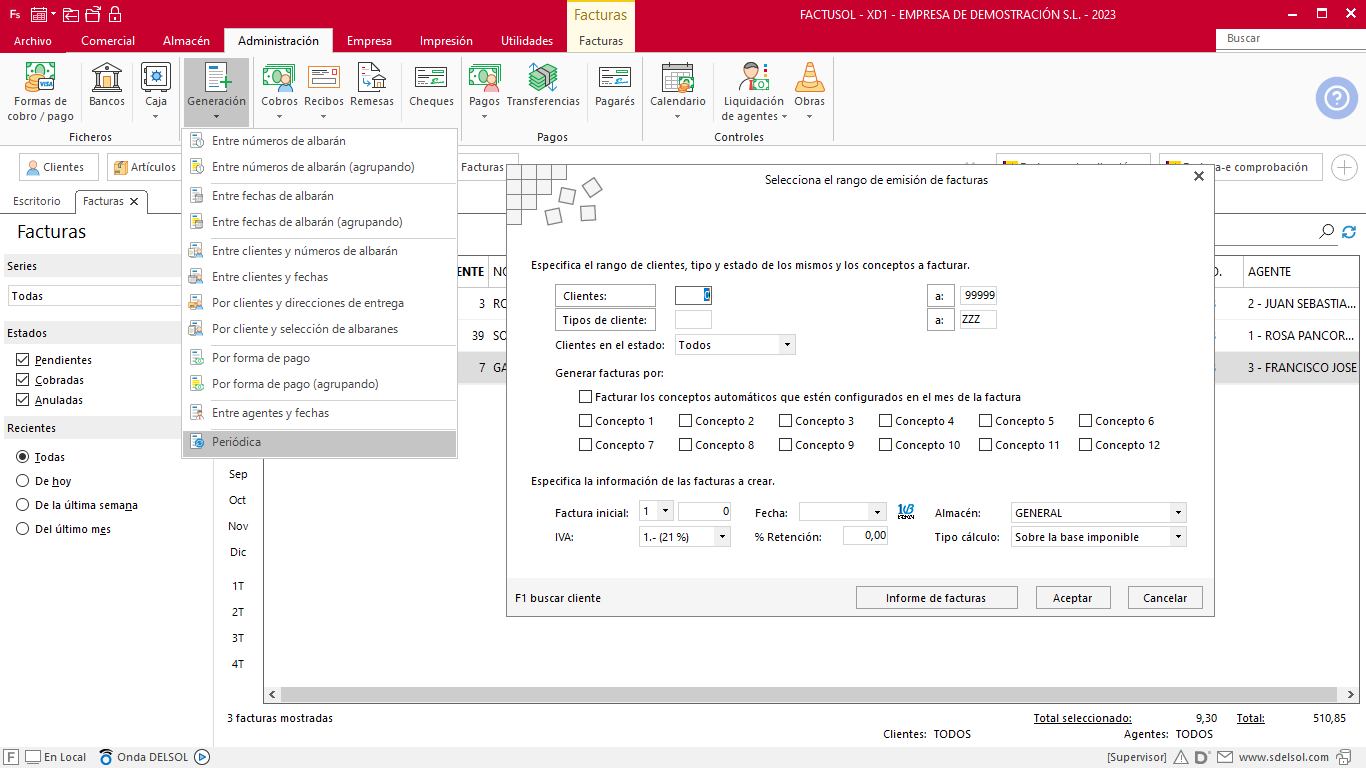Image resolution: width=1366 pixels, height=768 pixels.
Task: Click the refresh icon beside search
Action: 1349,232
